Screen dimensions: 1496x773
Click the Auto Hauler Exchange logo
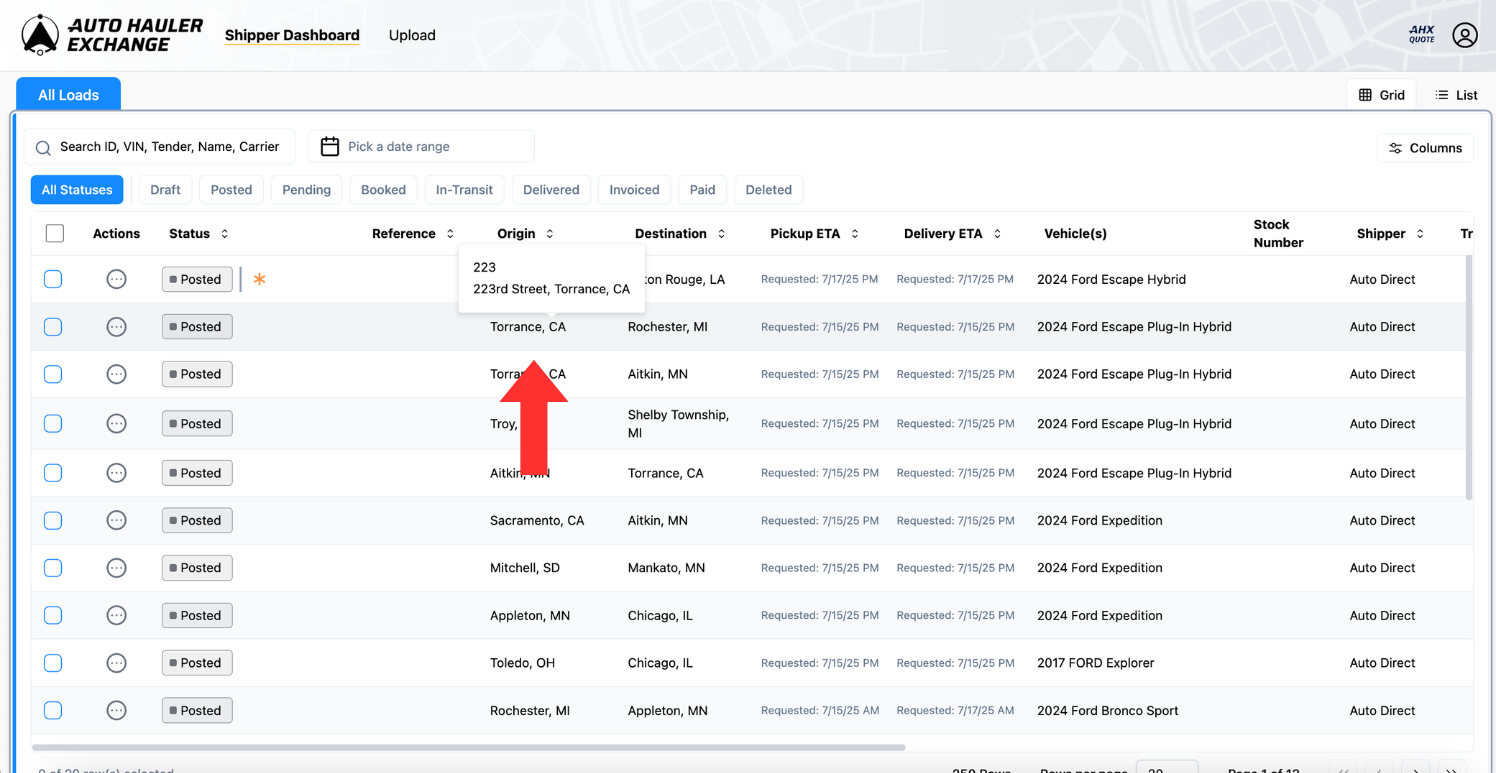click(112, 35)
